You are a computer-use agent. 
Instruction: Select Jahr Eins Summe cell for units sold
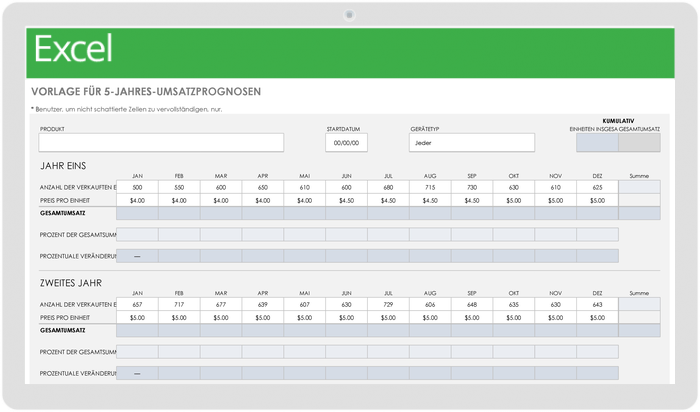tap(639, 187)
